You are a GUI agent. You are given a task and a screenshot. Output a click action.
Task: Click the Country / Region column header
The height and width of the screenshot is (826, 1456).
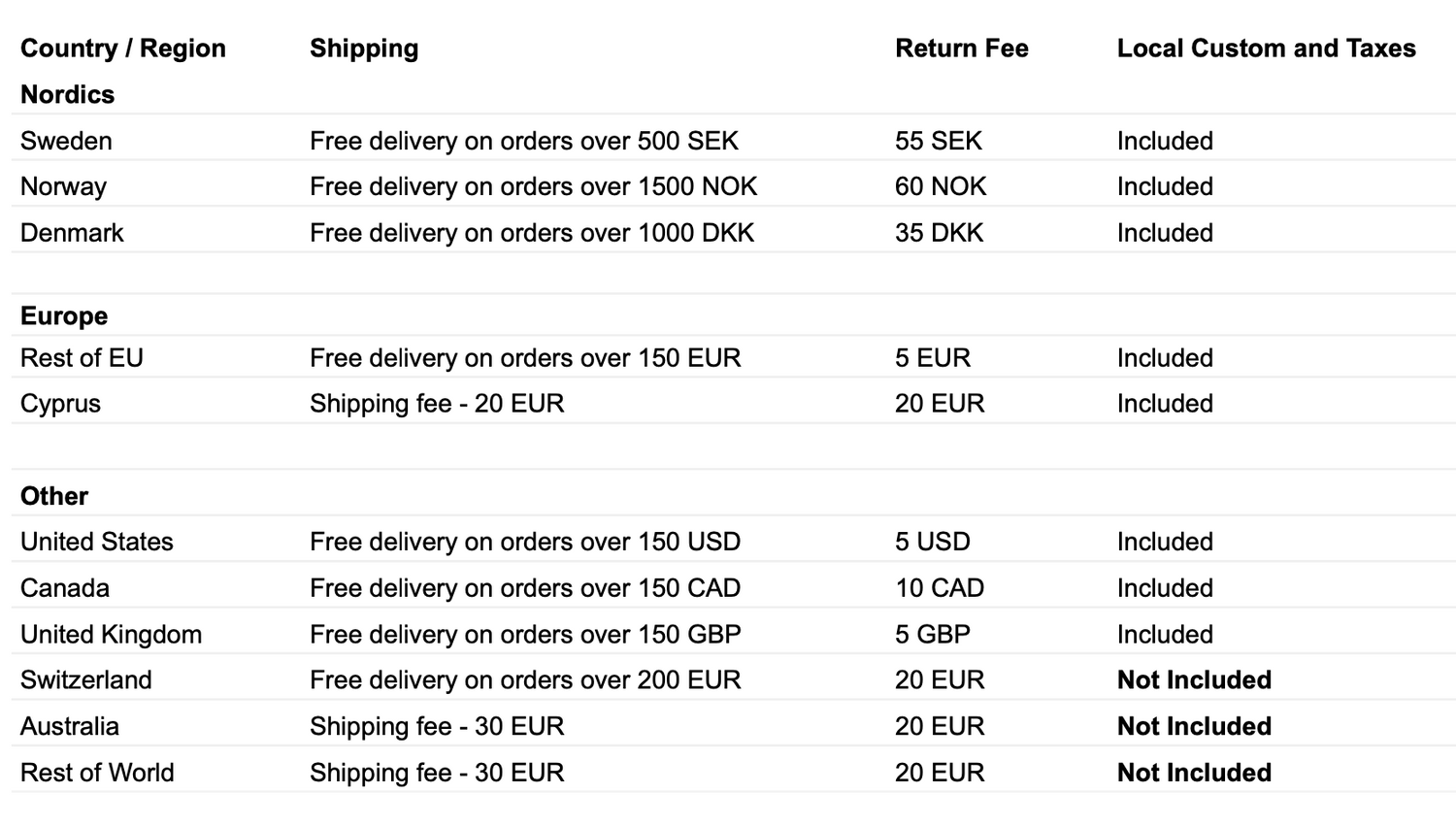tap(122, 49)
